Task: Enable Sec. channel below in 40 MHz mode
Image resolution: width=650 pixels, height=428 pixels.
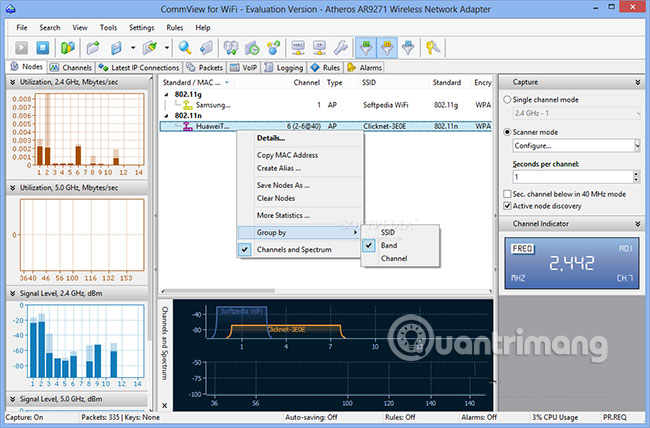Action: pyautogui.click(x=507, y=193)
